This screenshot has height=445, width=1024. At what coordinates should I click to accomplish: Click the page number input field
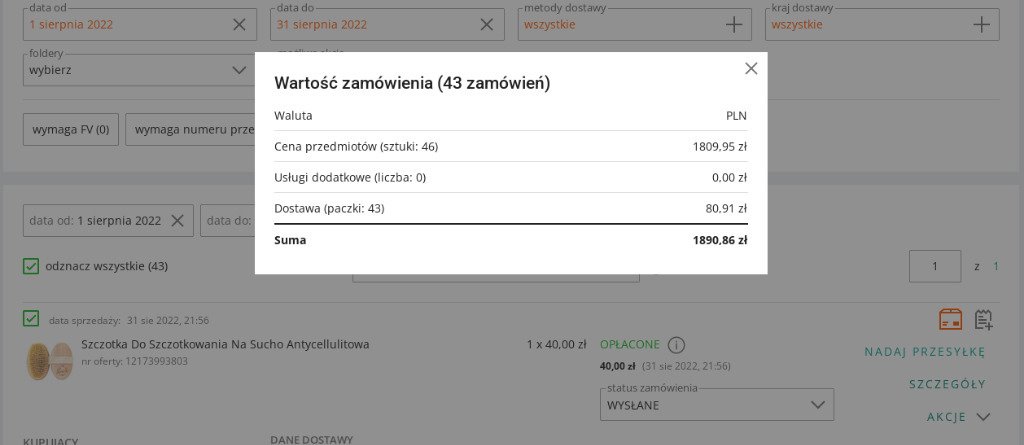[x=934, y=266]
